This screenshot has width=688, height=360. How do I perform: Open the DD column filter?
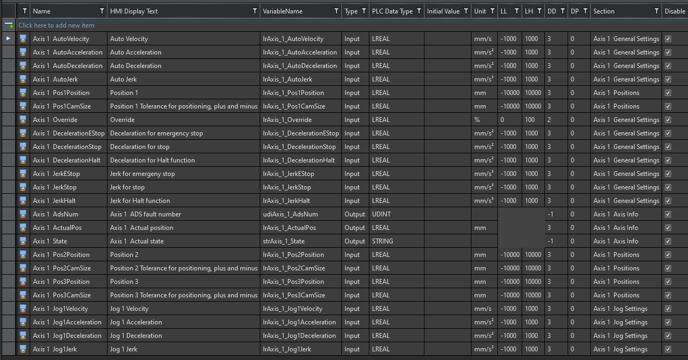tap(562, 11)
